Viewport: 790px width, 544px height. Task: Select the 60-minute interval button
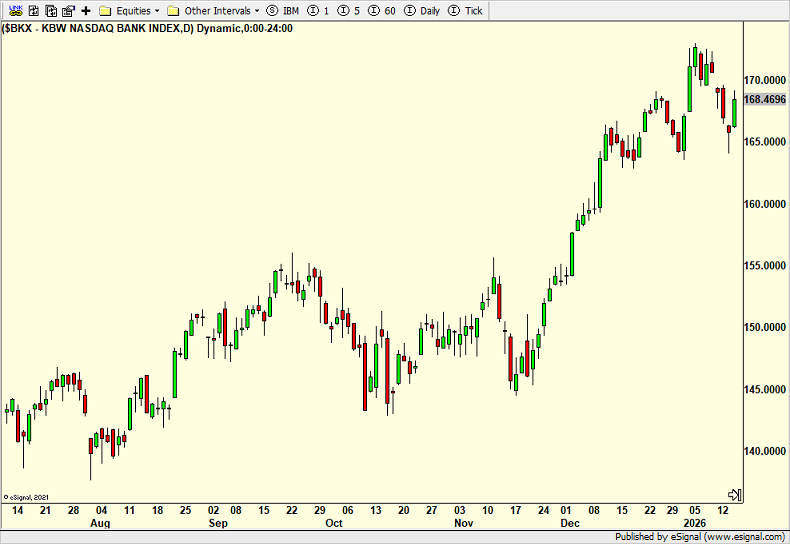[383, 10]
